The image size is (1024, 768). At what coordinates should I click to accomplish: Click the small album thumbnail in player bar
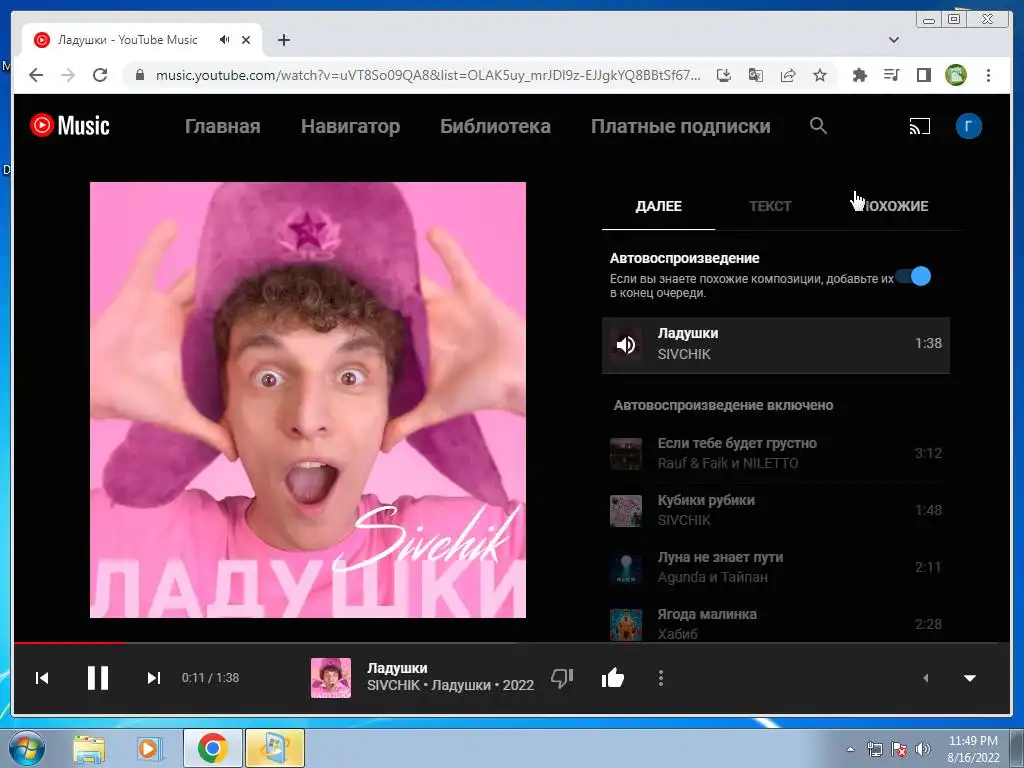[x=330, y=678]
